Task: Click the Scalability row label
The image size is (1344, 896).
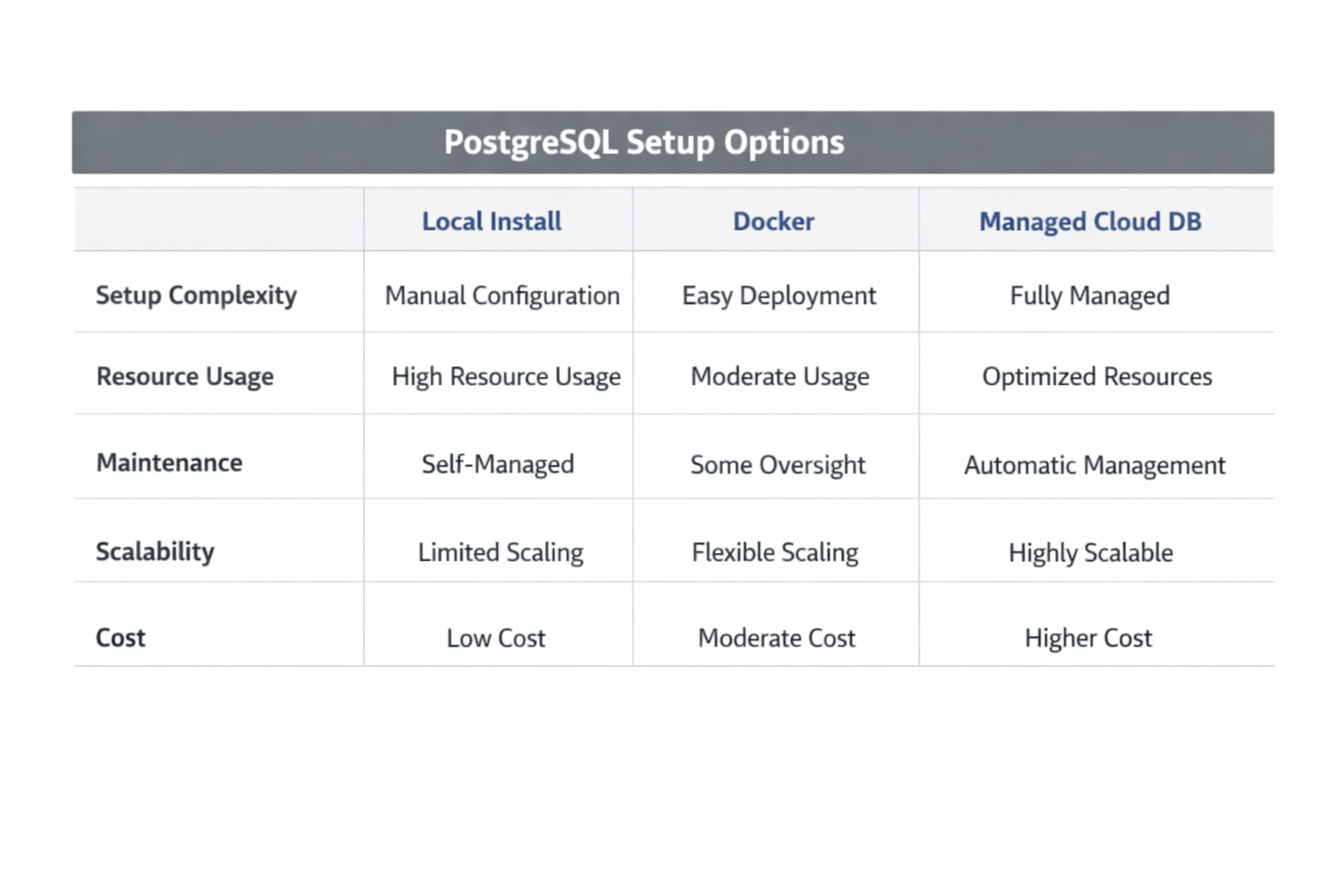Action: point(155,551)
